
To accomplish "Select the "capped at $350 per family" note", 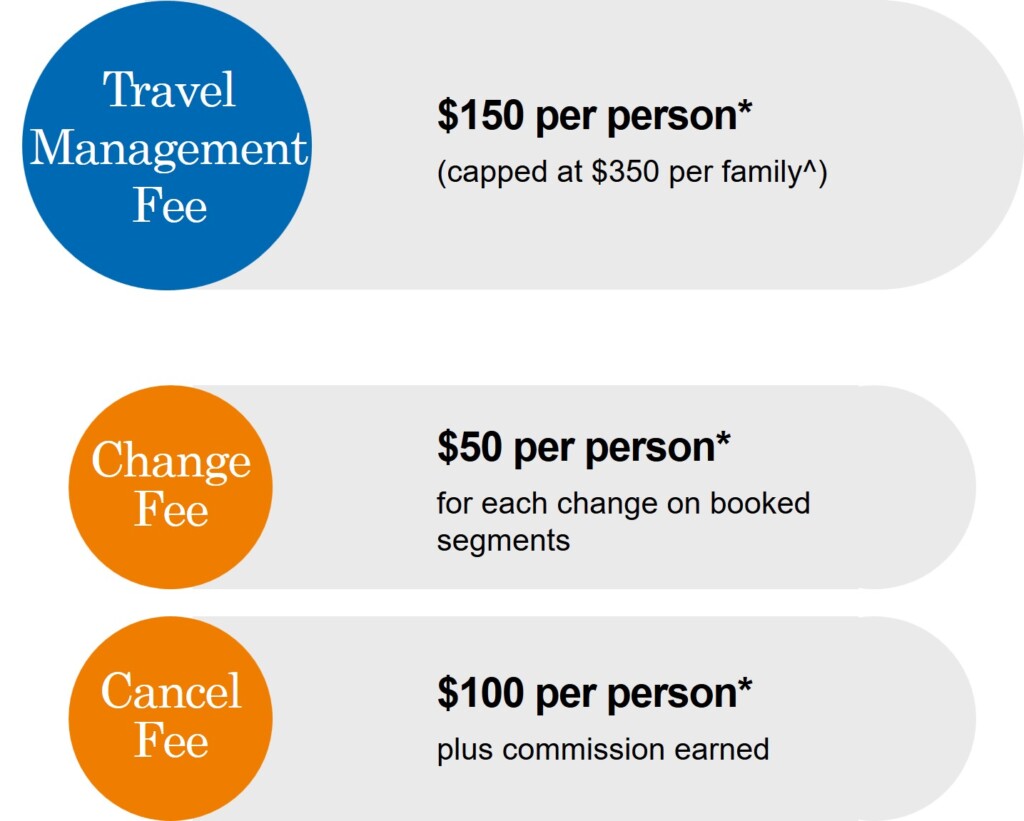I will 632,172.
